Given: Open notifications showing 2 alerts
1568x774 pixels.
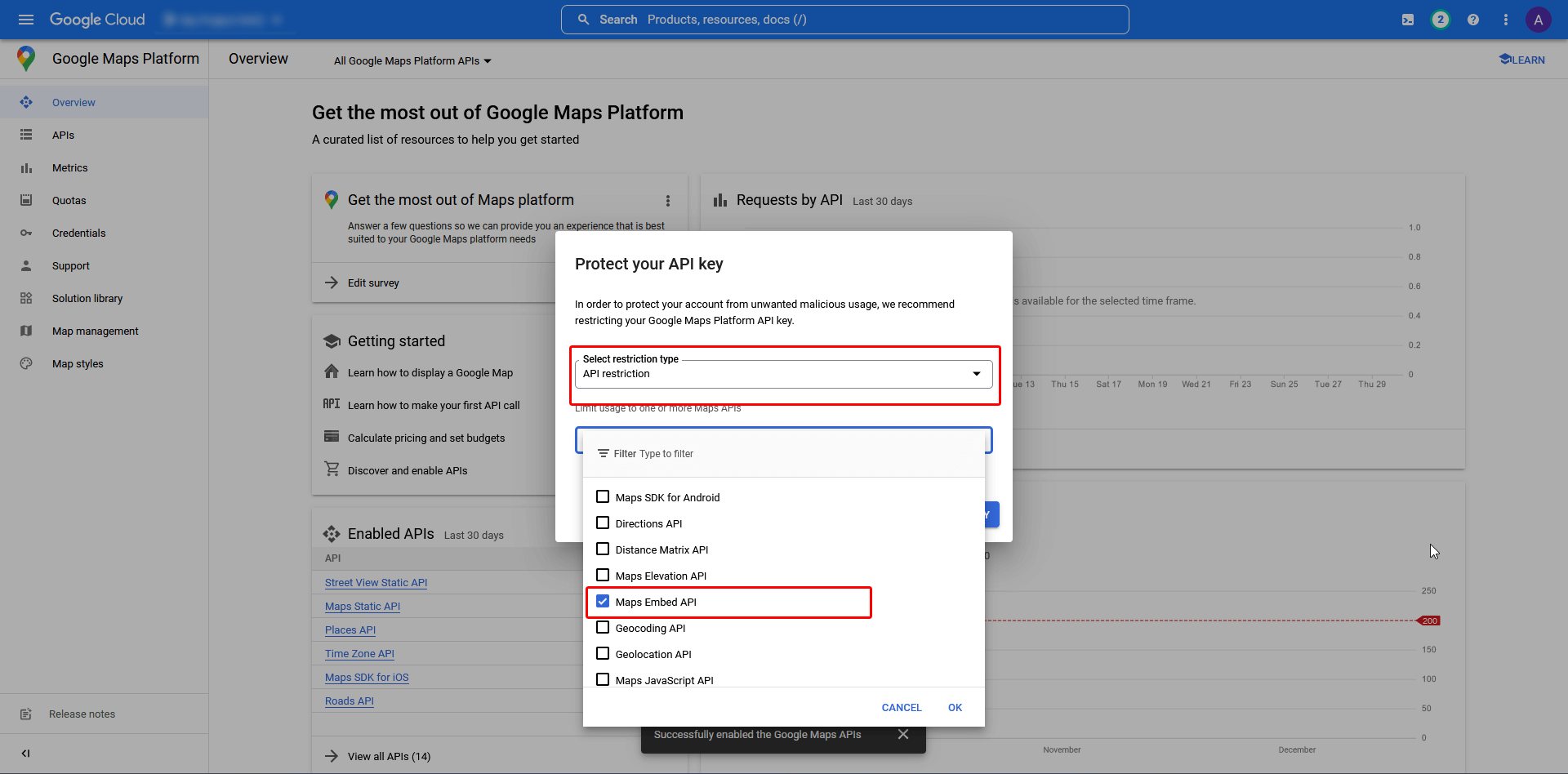Looking at the screenshot, I should pos(1440,19).
